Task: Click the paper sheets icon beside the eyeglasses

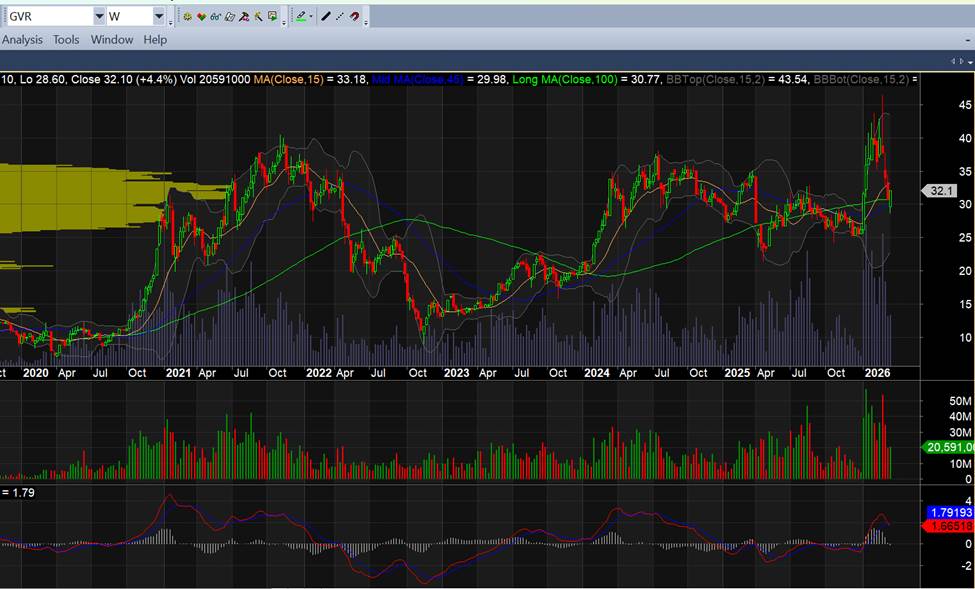Action: pyautogui.click(x=230, y=17)
